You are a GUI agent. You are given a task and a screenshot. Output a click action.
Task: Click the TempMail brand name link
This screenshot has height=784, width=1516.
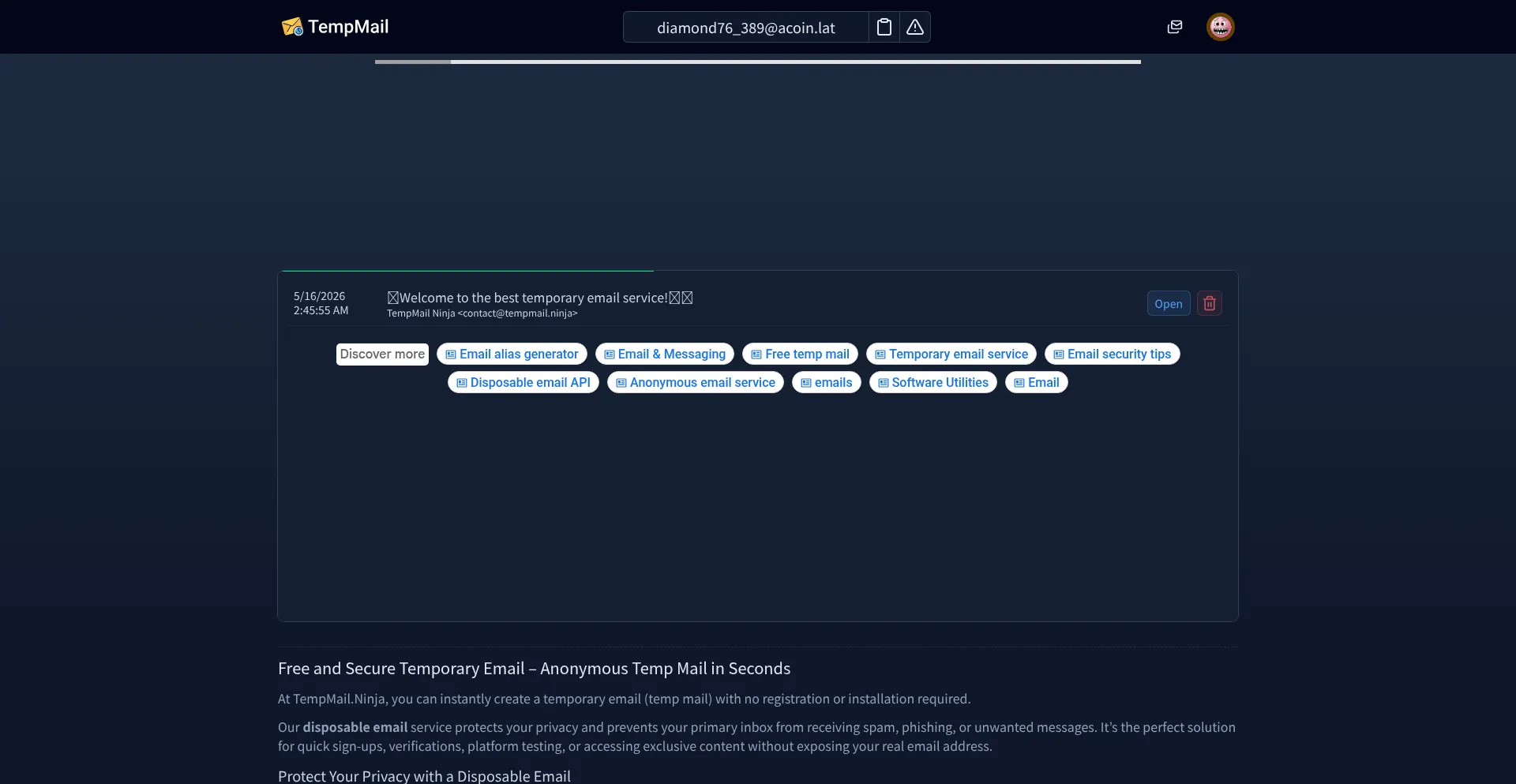348,27
